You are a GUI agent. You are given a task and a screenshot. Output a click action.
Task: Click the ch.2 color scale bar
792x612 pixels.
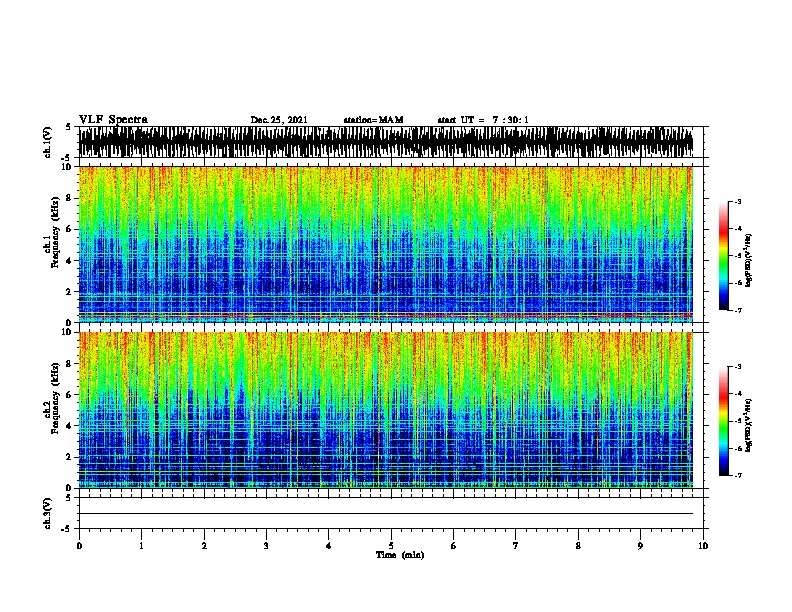coord(724,421)
